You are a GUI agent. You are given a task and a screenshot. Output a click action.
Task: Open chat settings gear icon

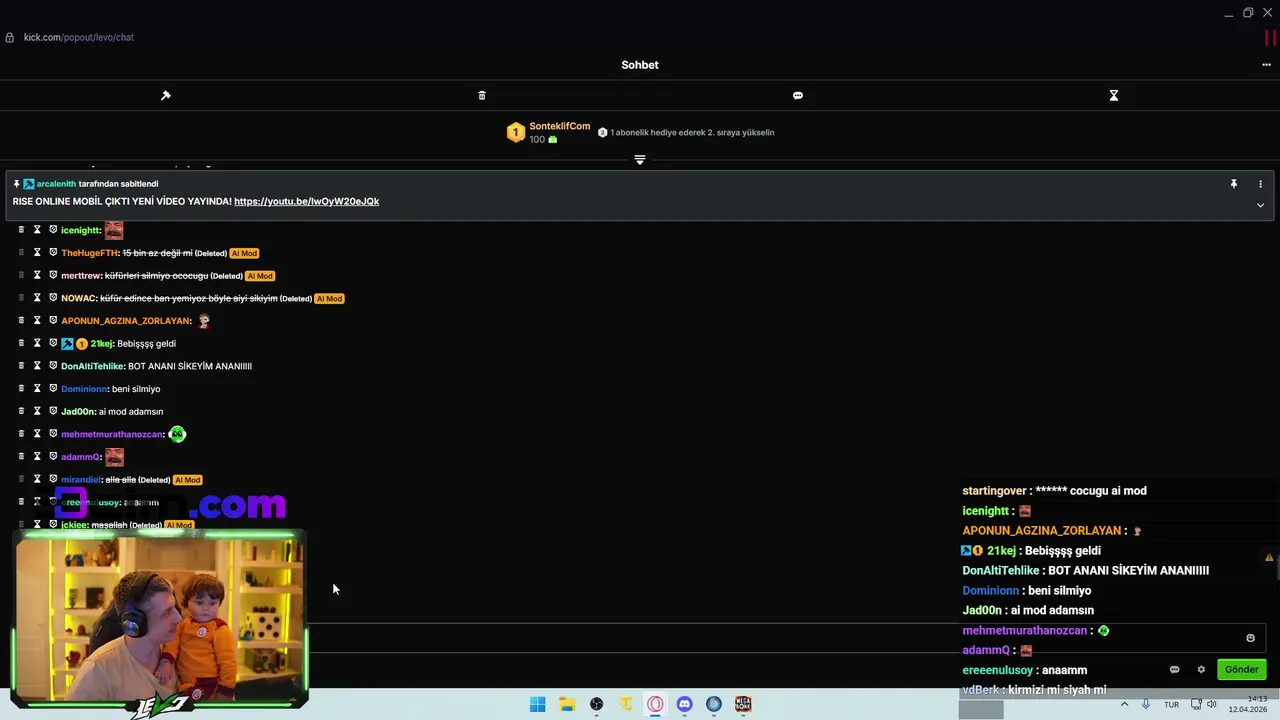coord(1201,670)
